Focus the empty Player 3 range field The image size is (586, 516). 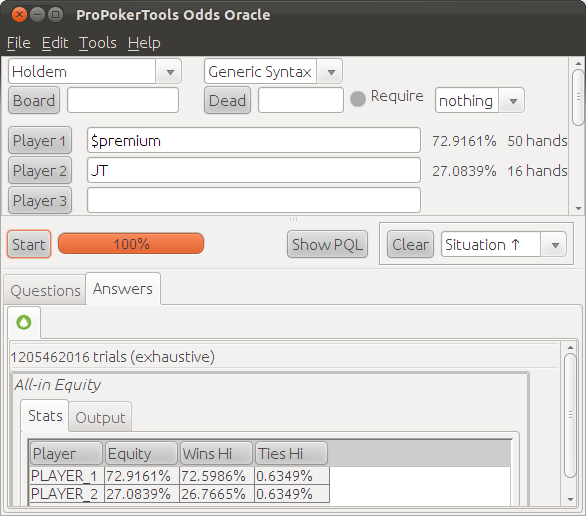pyautogui.click(x=254, y=200)
